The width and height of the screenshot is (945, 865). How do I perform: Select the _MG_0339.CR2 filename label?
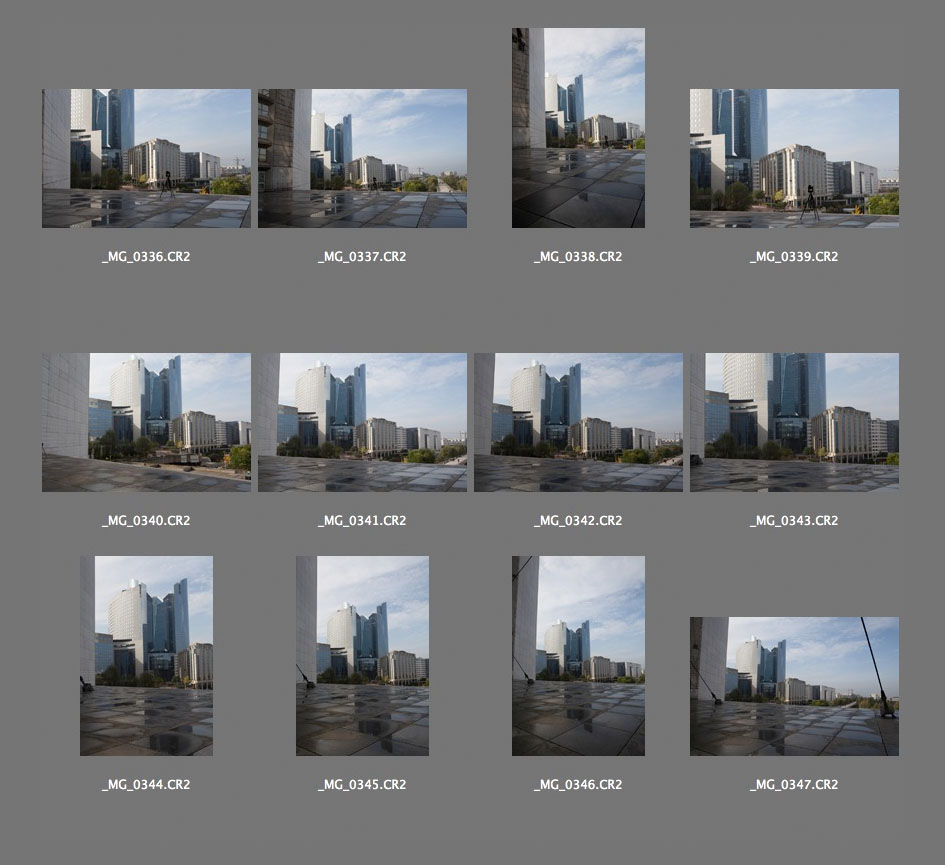794,257
